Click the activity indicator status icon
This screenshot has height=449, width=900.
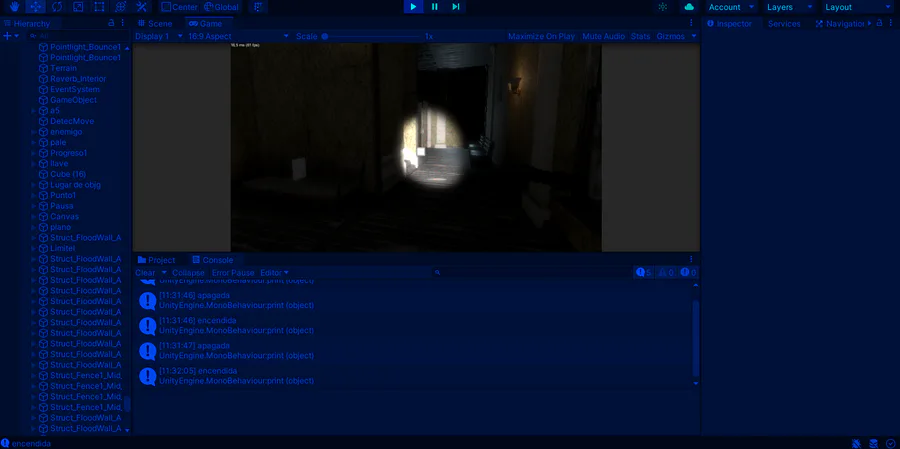pos(890,443)
